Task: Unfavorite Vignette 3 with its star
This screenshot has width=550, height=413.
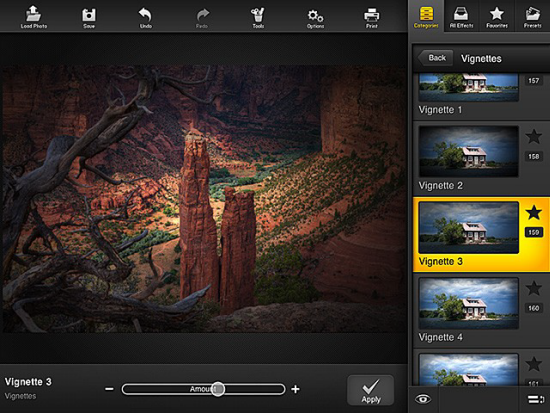Action: click(x=534, y=212)
